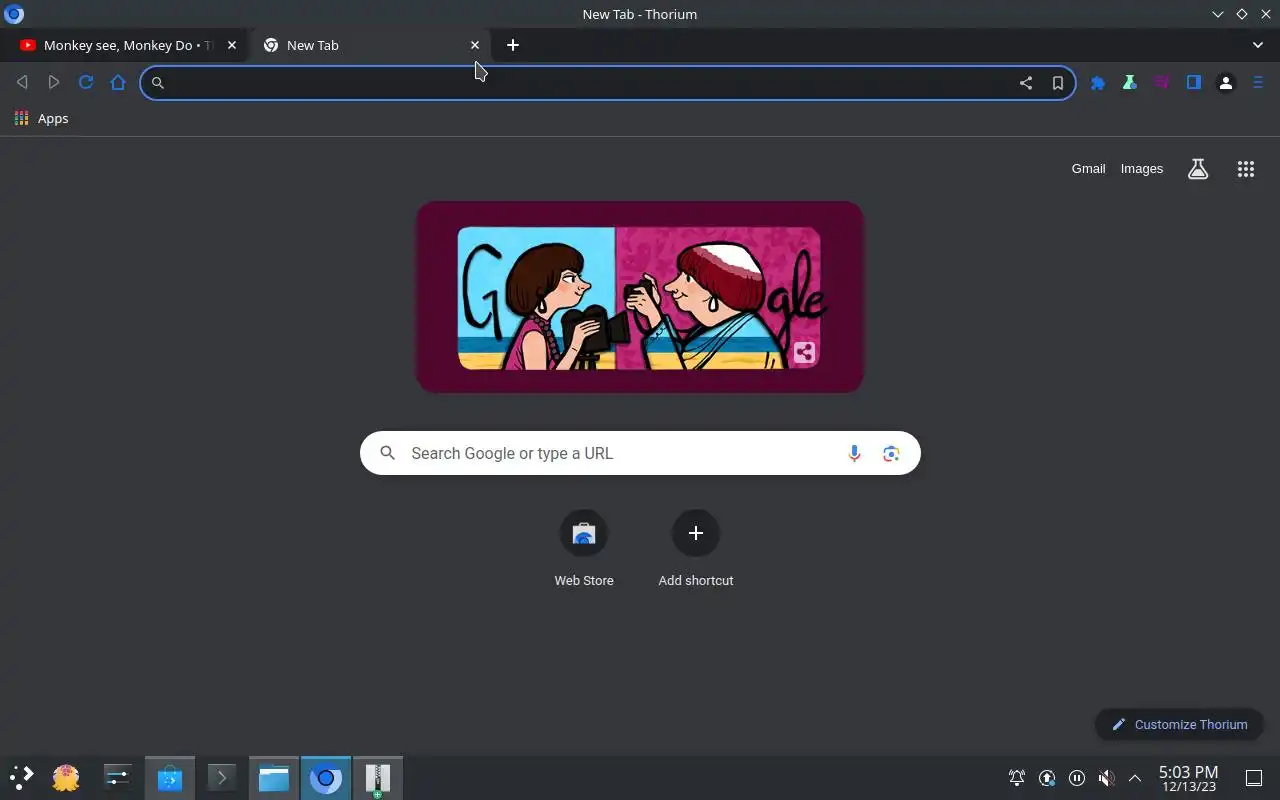The image size is (1280, 800).
Task: Open the file manager in taskbar
Action: click(x=274, y=778)
